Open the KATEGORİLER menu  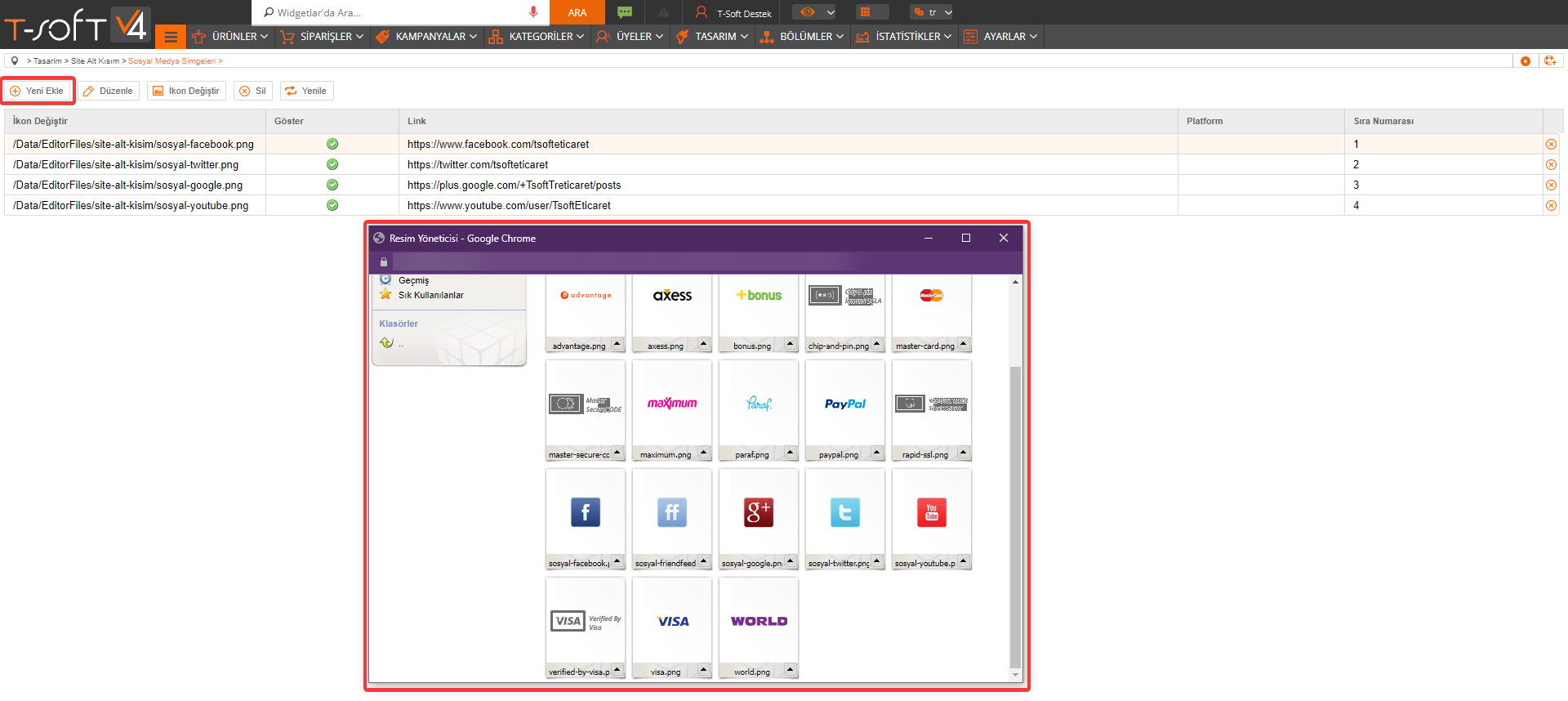click(x=537, y=37)
